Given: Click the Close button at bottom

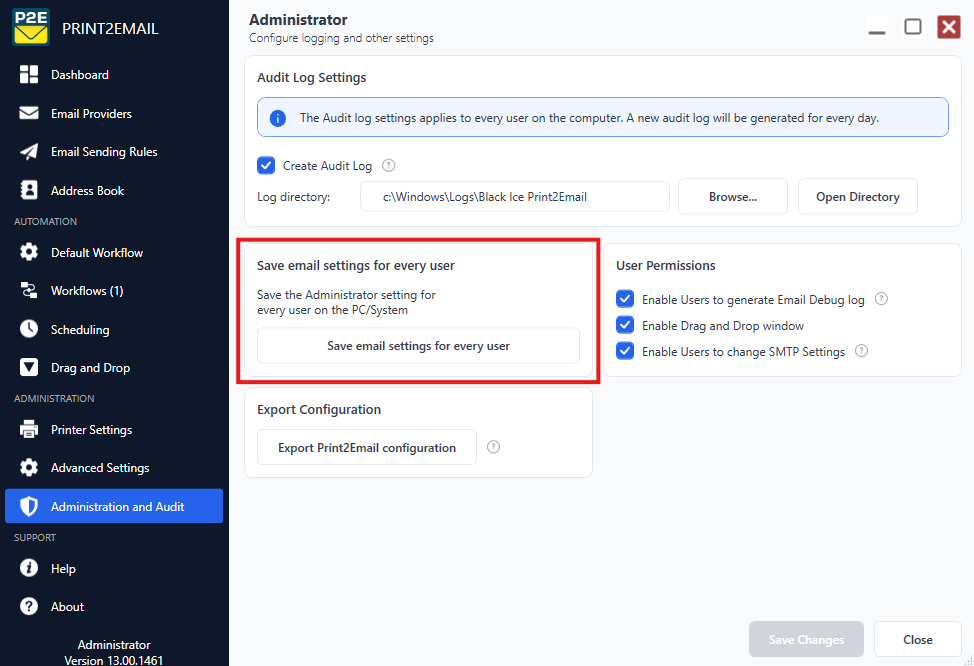Looking at the screenshot, I should pos(917,639).
